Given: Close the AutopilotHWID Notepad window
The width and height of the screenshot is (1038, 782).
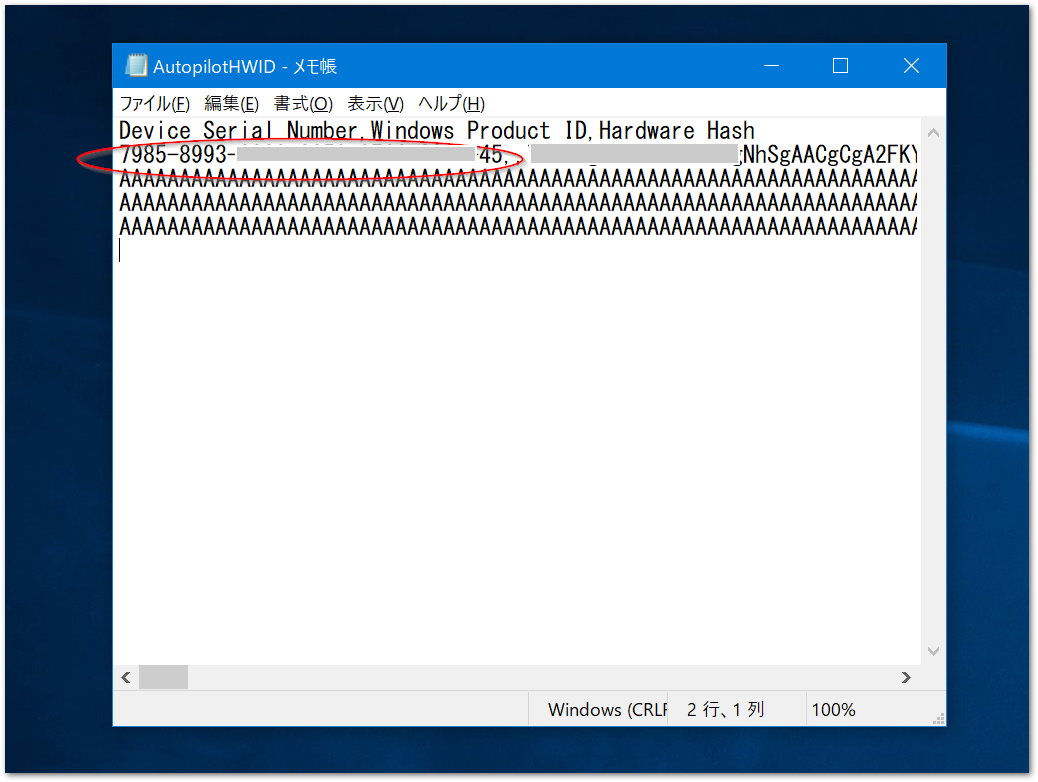Looking at the screenshot, I should click(x=911, y=66).
